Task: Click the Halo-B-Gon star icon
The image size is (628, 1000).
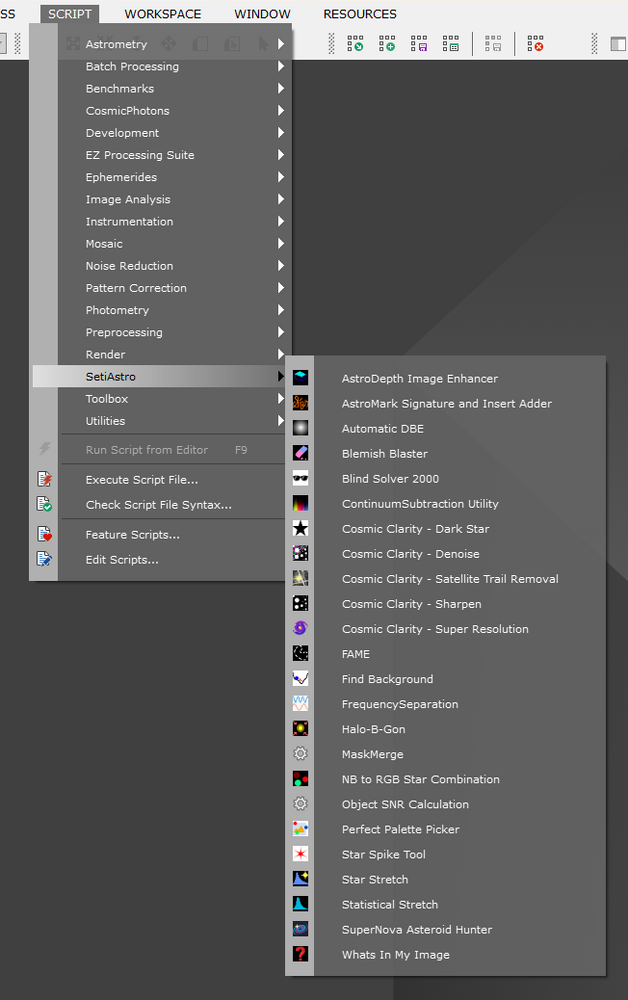Action: point(300,728)
